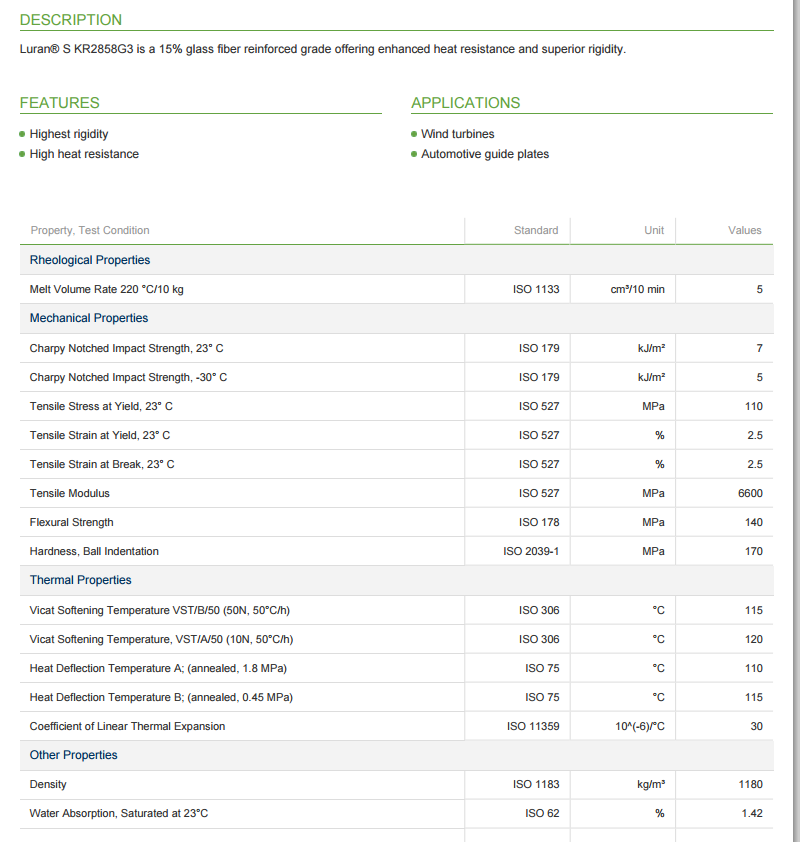Click ISO 527 in the Tensile Strain at Break row
The height and width of the screenshot is (842, 800).
539,464
